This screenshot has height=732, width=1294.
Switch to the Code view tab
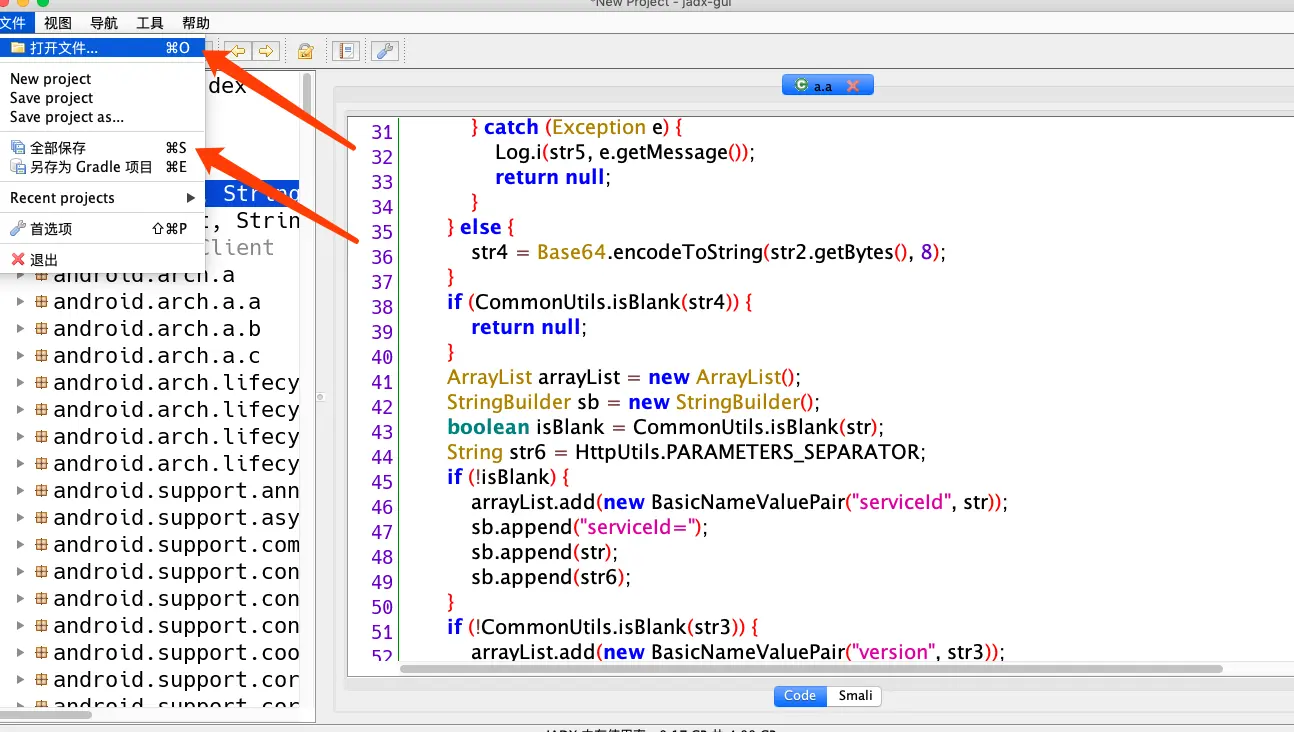[800, 696]
